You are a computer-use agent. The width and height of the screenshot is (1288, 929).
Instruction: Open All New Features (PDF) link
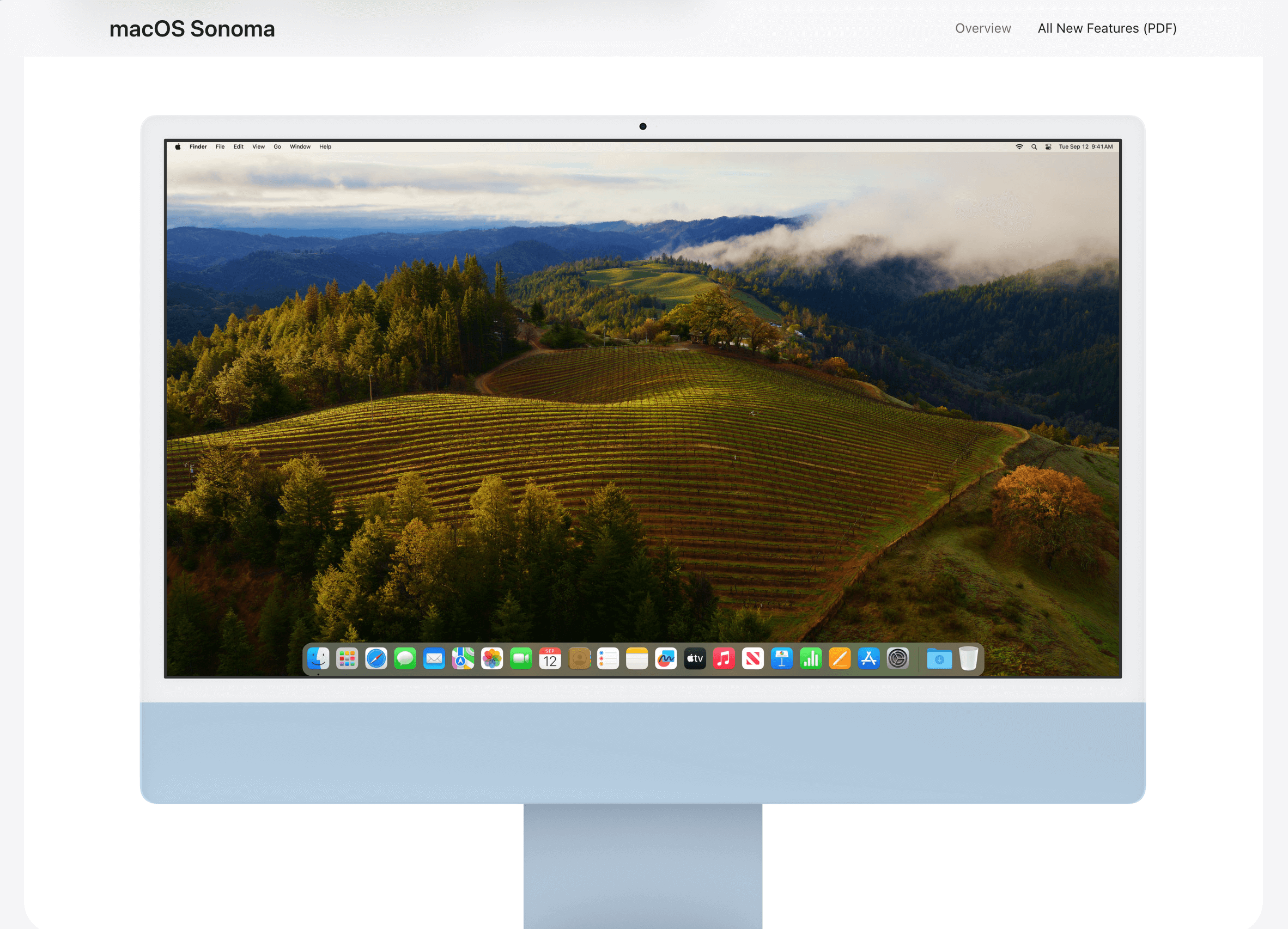click(1106, 28)
